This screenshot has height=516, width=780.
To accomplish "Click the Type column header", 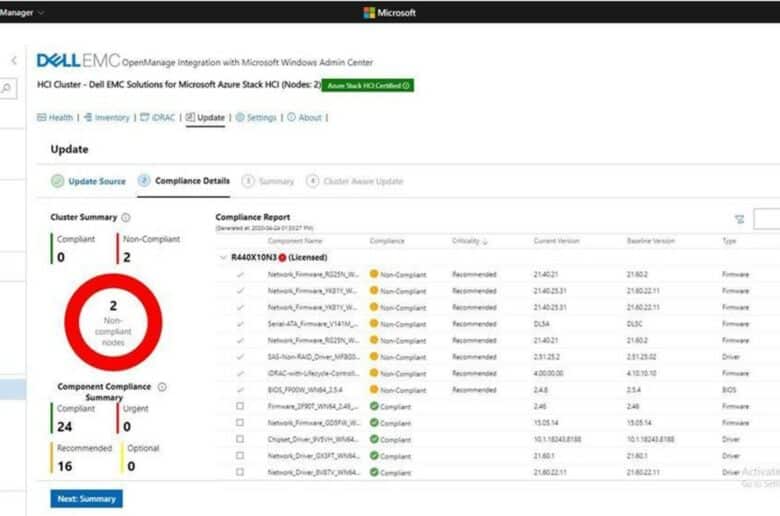I will [x=729, y=241].
